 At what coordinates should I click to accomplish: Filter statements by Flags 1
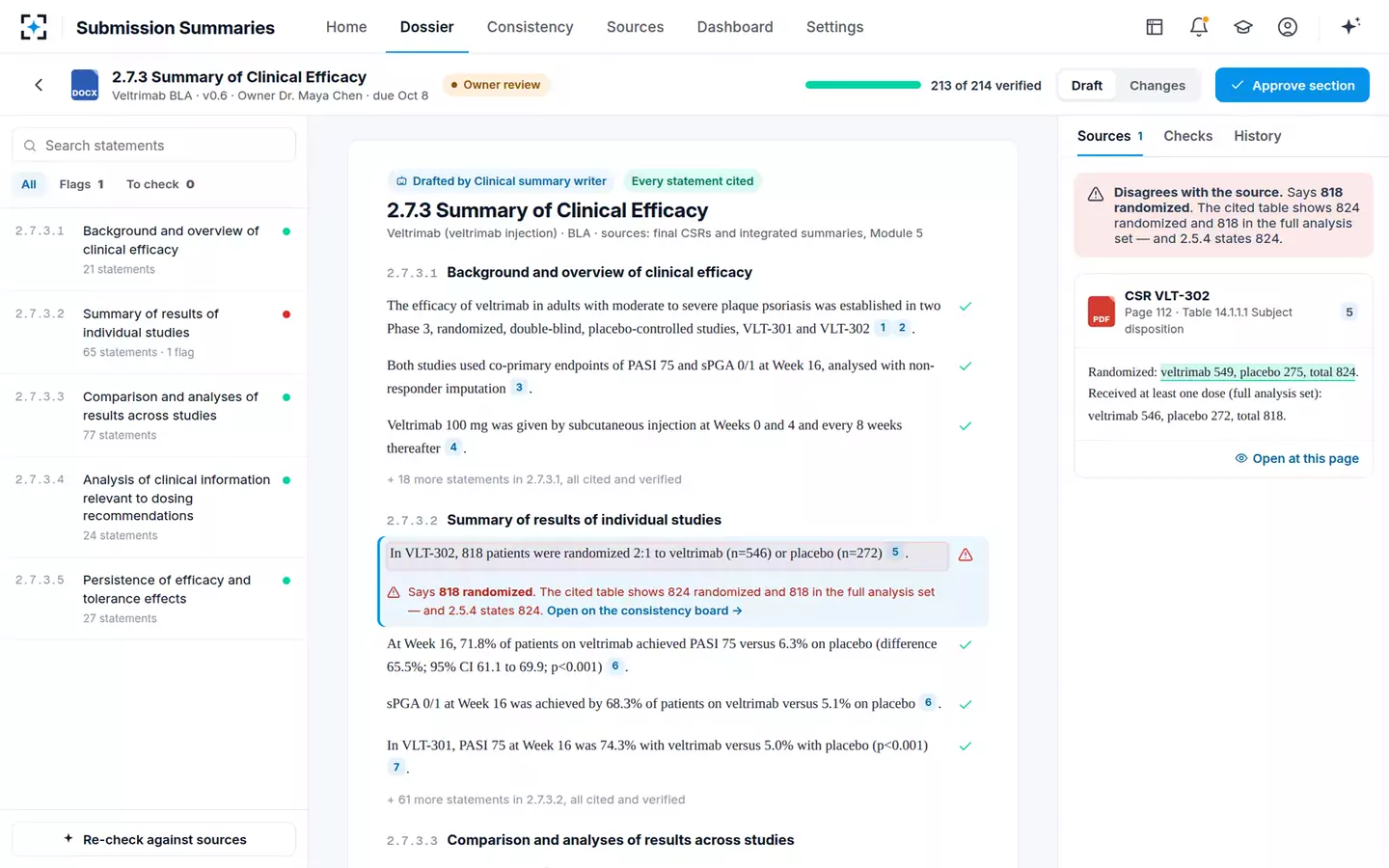point(81,184)
